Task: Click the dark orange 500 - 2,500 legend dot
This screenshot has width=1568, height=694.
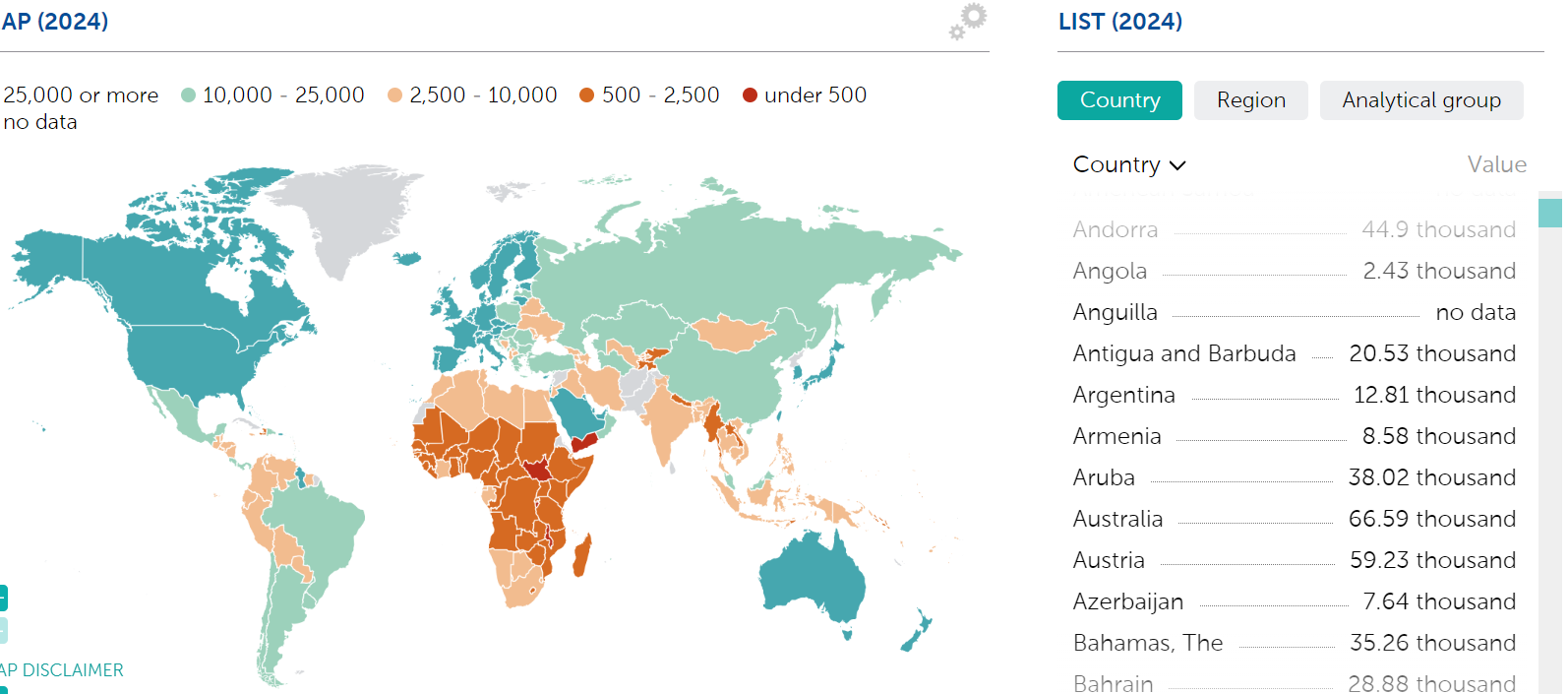Action: point(587,95)
